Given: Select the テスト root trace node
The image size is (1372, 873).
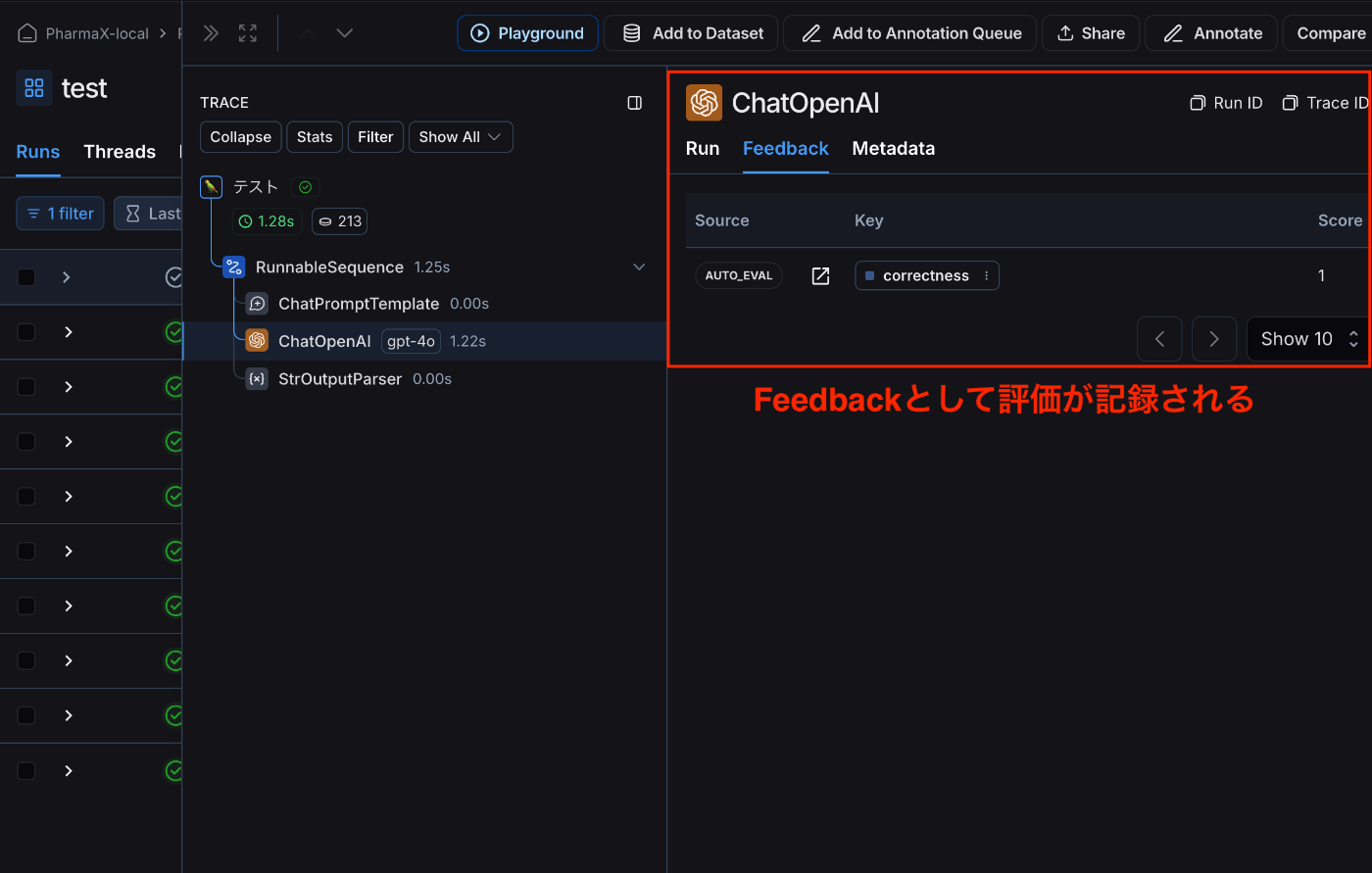Looking at the screenshot, I should click(256, 186).
